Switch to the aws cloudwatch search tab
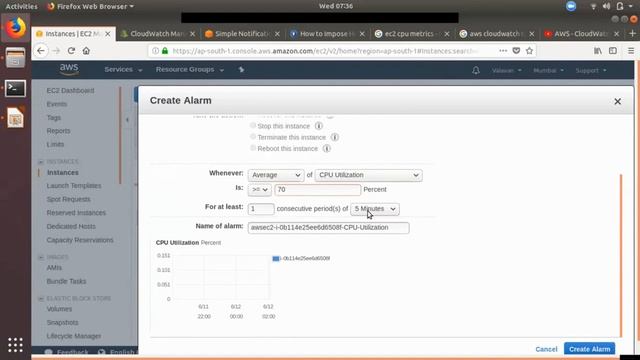The height and width of the screenshot is (360, 640). pos(497,34)
